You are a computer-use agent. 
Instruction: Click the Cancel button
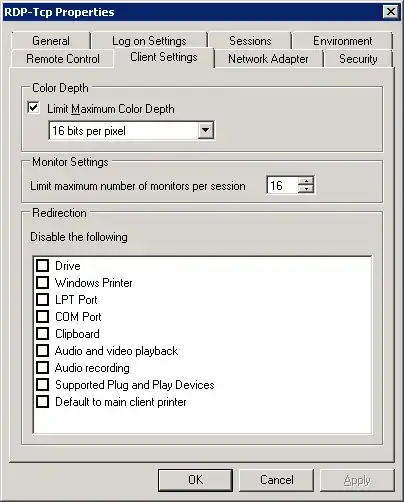click(277, 480)
